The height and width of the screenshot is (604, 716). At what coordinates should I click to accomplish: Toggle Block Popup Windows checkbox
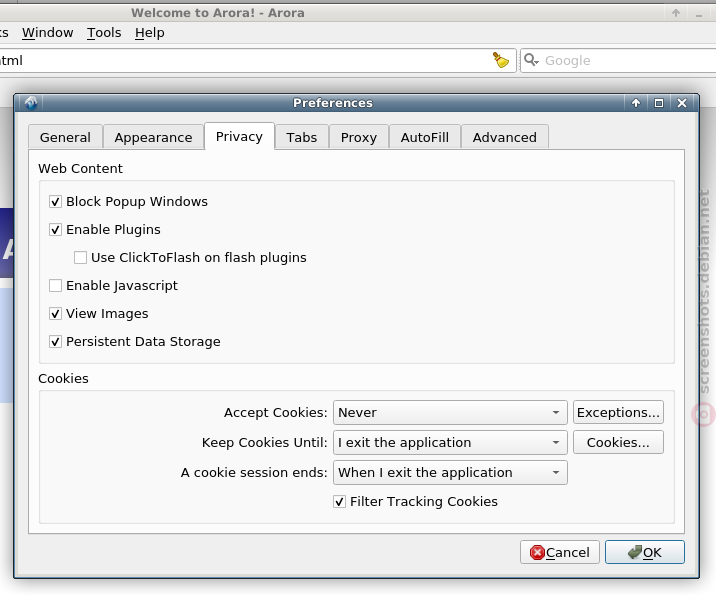click(x=55, y=201)
